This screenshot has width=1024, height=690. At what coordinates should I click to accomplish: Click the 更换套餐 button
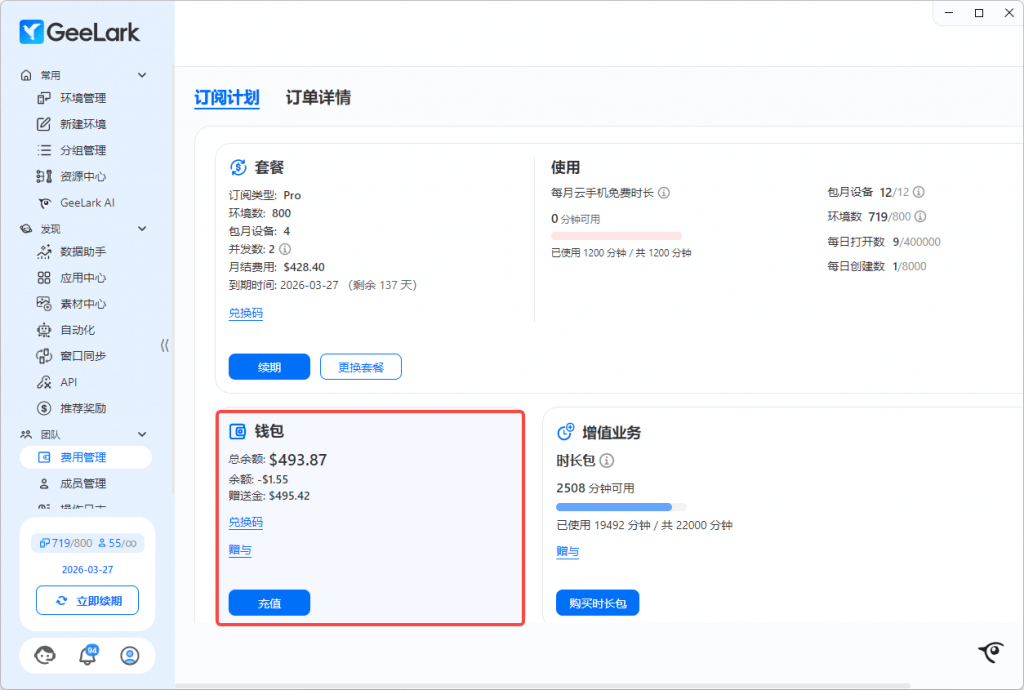tap(360, 367)
